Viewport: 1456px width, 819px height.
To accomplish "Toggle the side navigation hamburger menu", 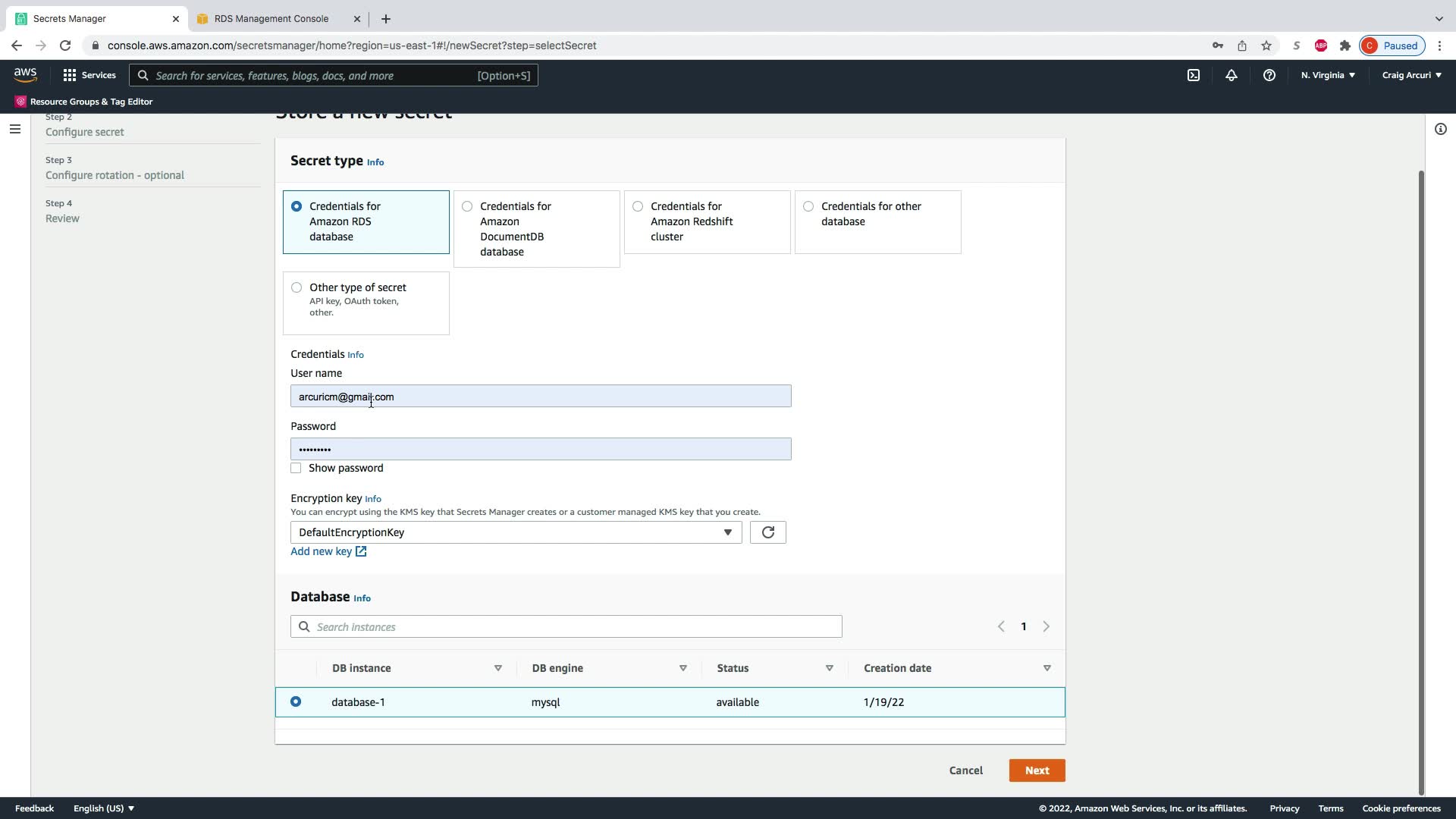I will [x=14, y=129].
